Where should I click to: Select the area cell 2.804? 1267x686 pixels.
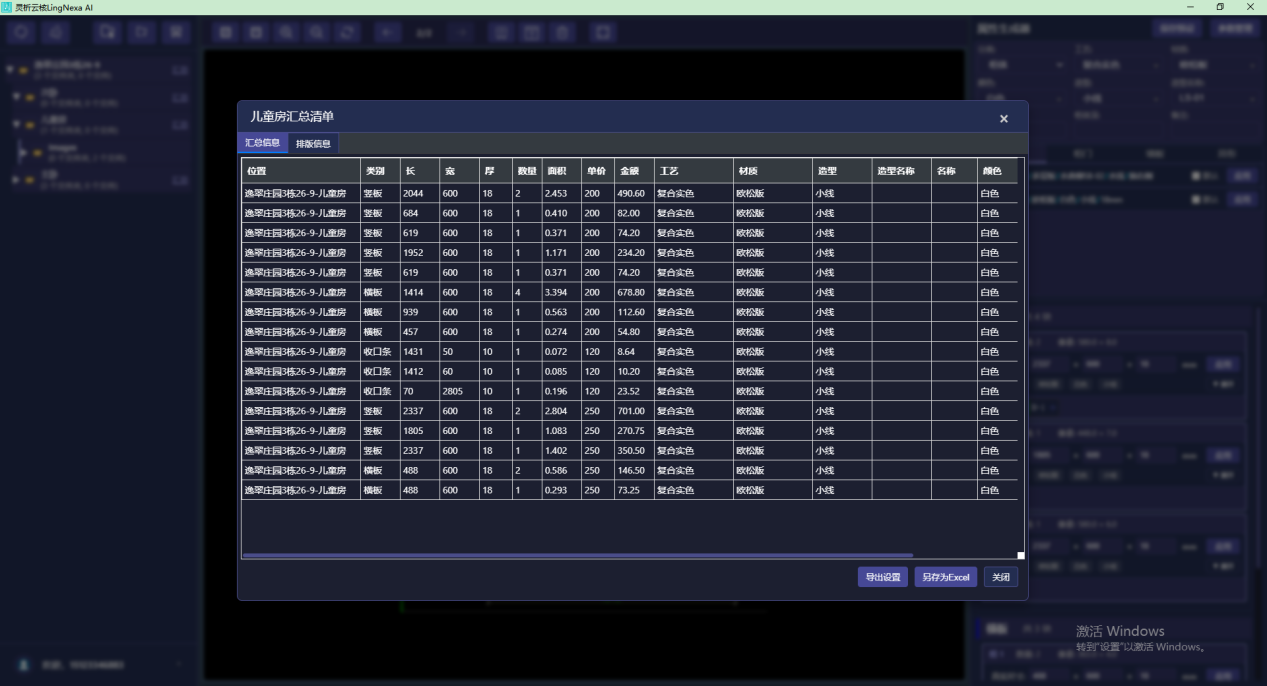click(561, 411)
